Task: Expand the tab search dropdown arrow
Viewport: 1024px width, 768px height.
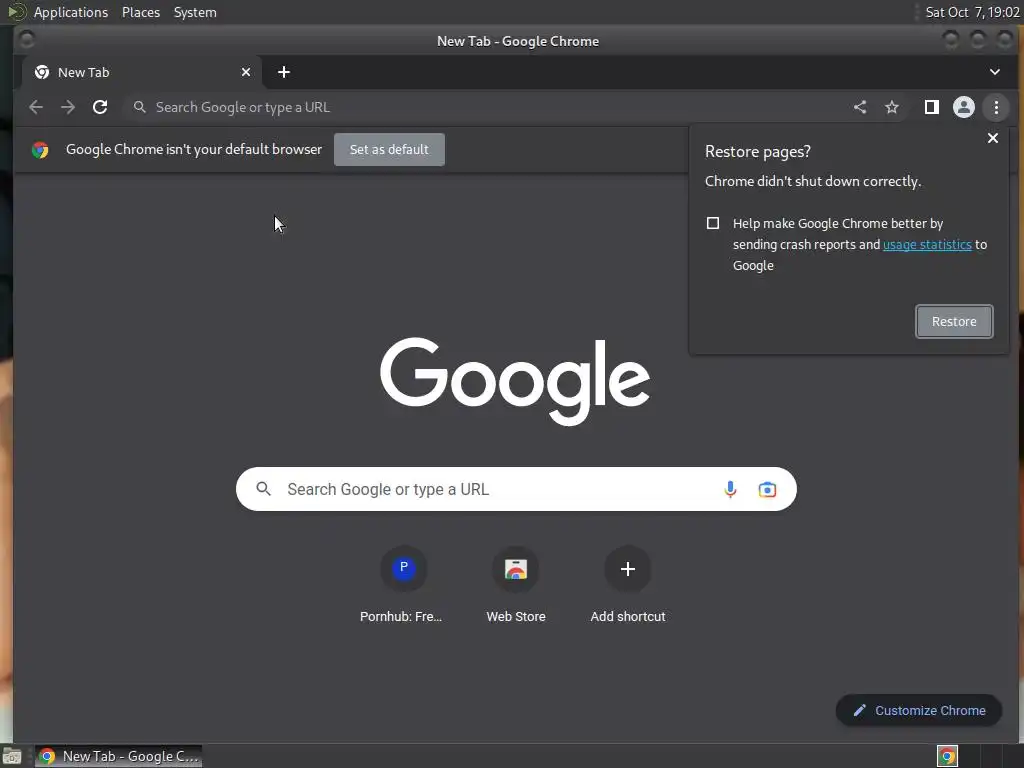Action: point(995,72)
